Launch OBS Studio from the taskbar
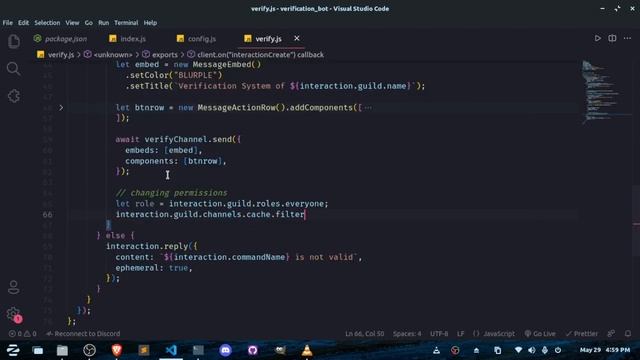 click(89, 350)
